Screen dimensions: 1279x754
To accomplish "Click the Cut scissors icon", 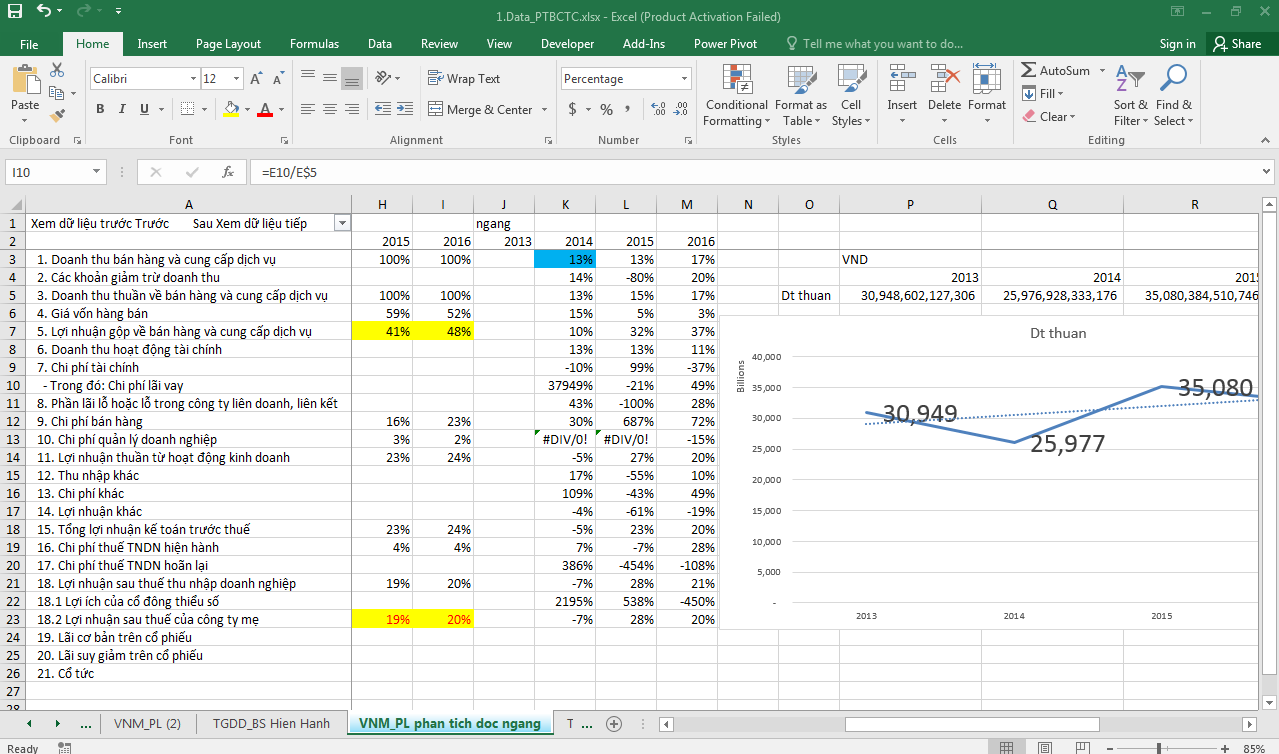I will tap(57, 70).
